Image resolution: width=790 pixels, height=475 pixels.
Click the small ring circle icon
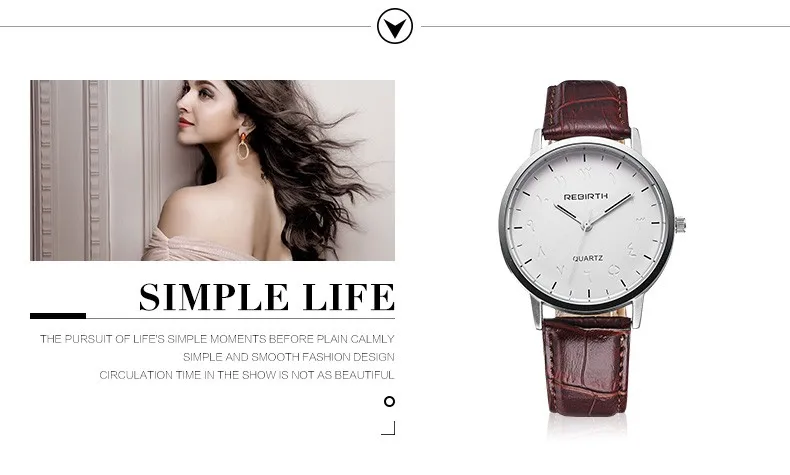point(389,401)
